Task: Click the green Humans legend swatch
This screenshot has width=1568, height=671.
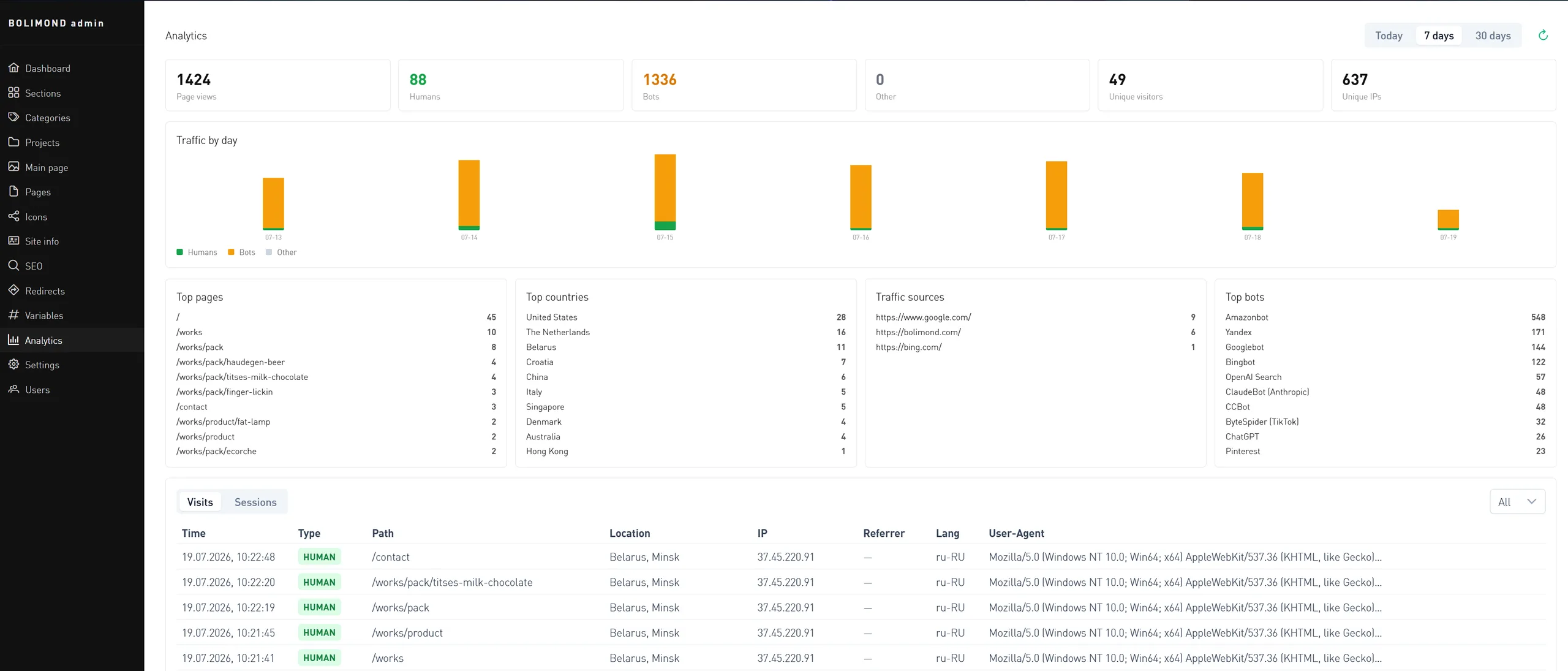Action: pos(179,252)
